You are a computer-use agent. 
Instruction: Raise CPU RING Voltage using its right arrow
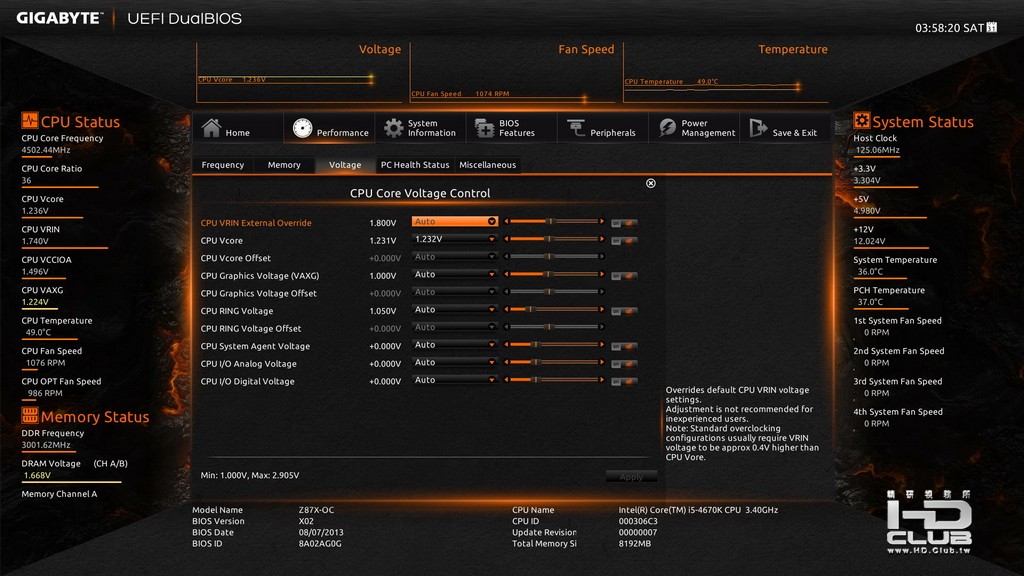click(601, 310)
